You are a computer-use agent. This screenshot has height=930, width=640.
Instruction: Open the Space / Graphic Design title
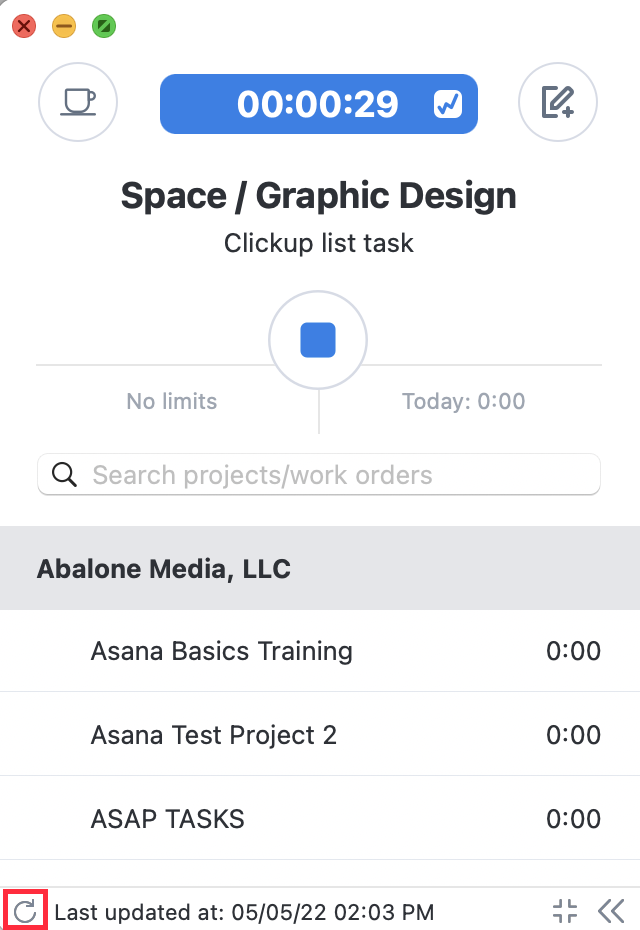[x=319, y=196]
